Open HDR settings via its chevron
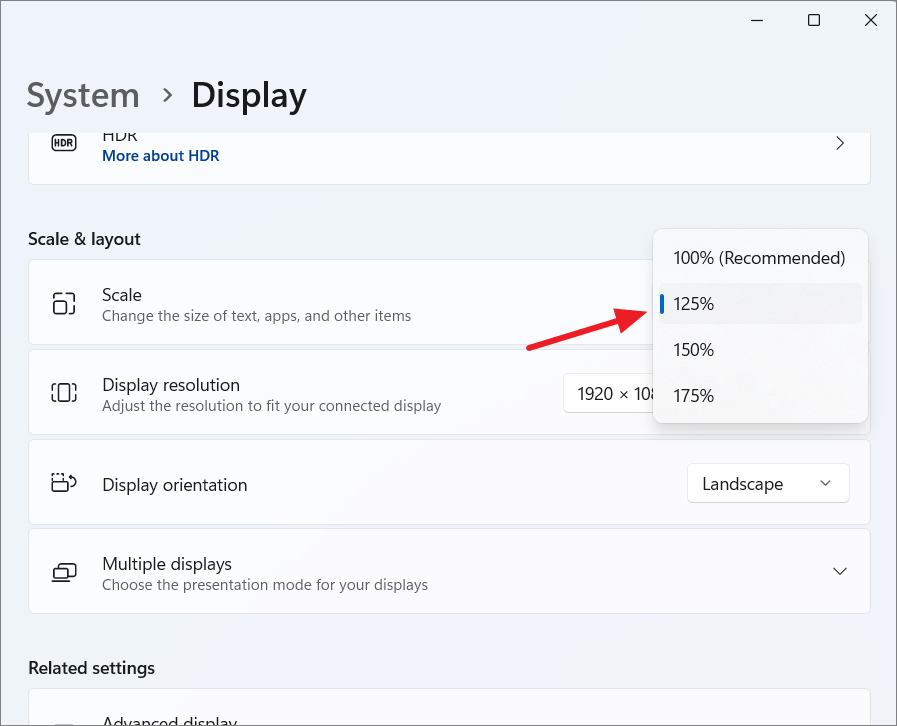This screenshot has width=897, height=726. [840, 142]
